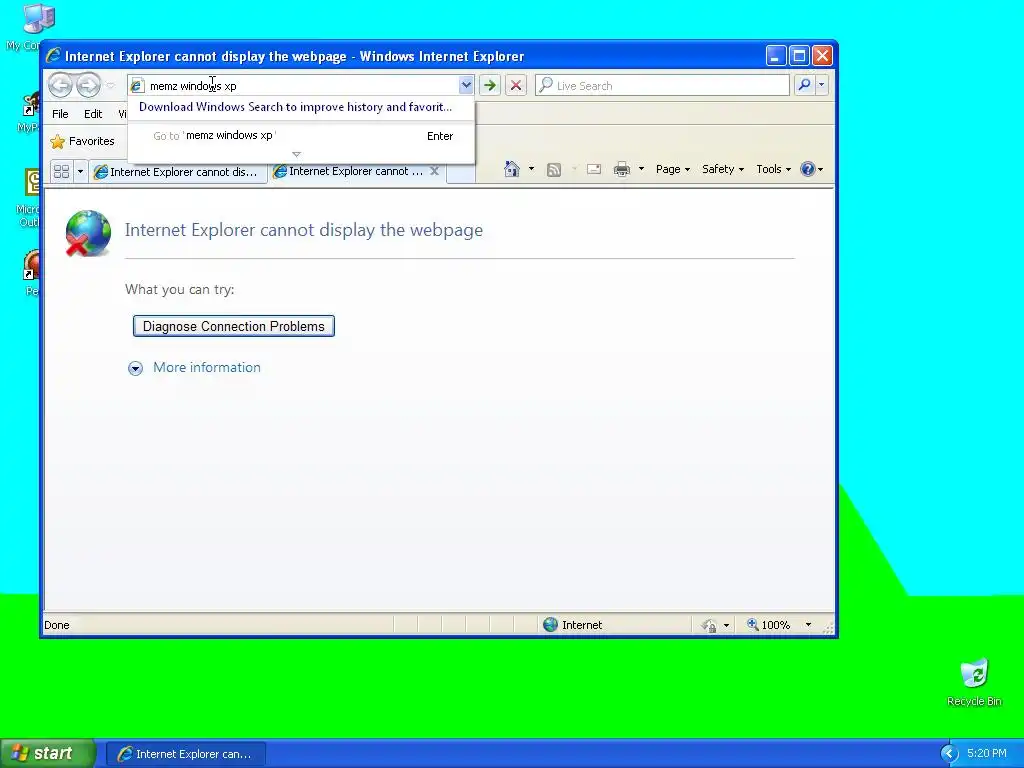Open the Page menu
This screenshot has height=768, width=1024.
[x=673, y=169]
